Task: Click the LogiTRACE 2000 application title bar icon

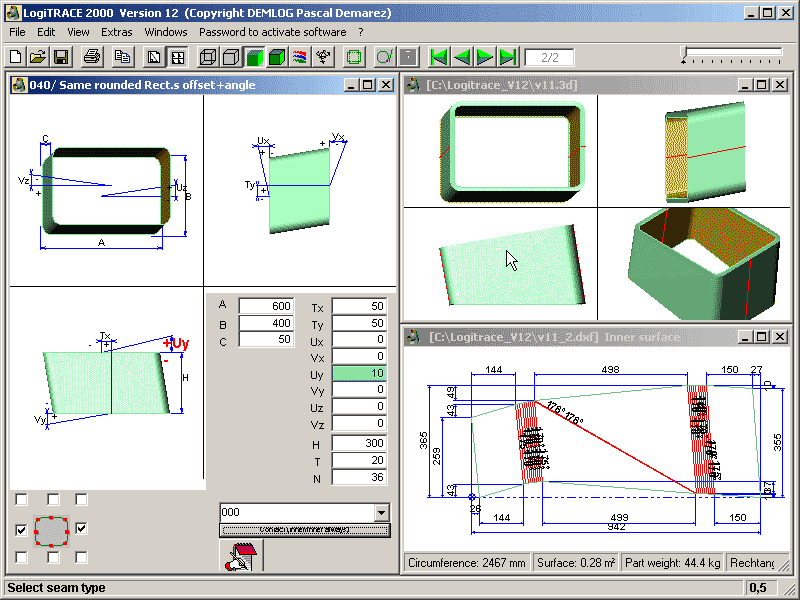Action: click(x=13, y=13)
